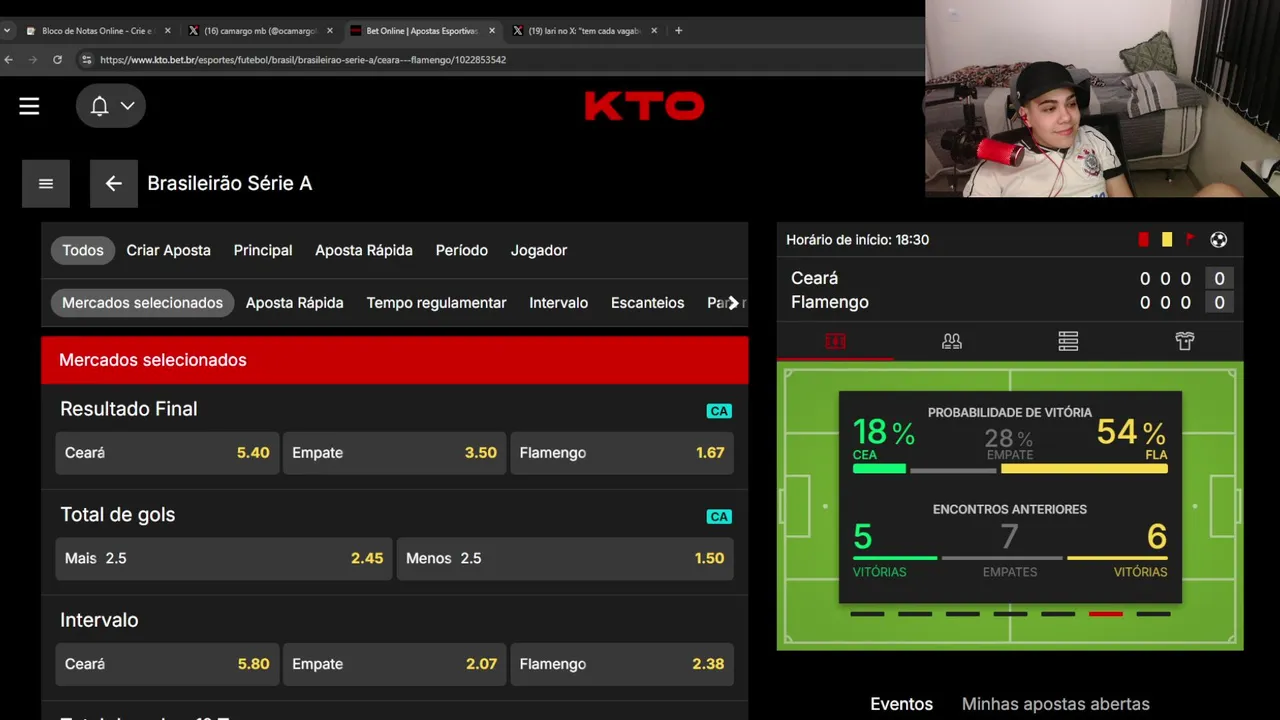Close the Bet Online browser tab
This screenshot has height=720, width=1280.
[x=492, y=31]
